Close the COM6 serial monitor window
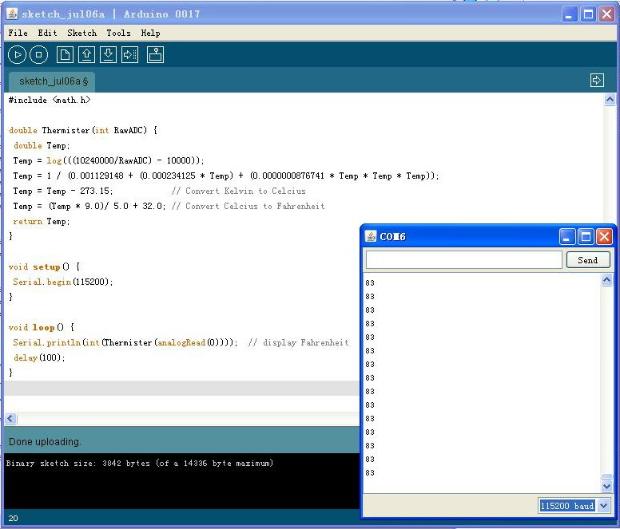This screenshot has width=620, height=529. click(x=604, y=237)
